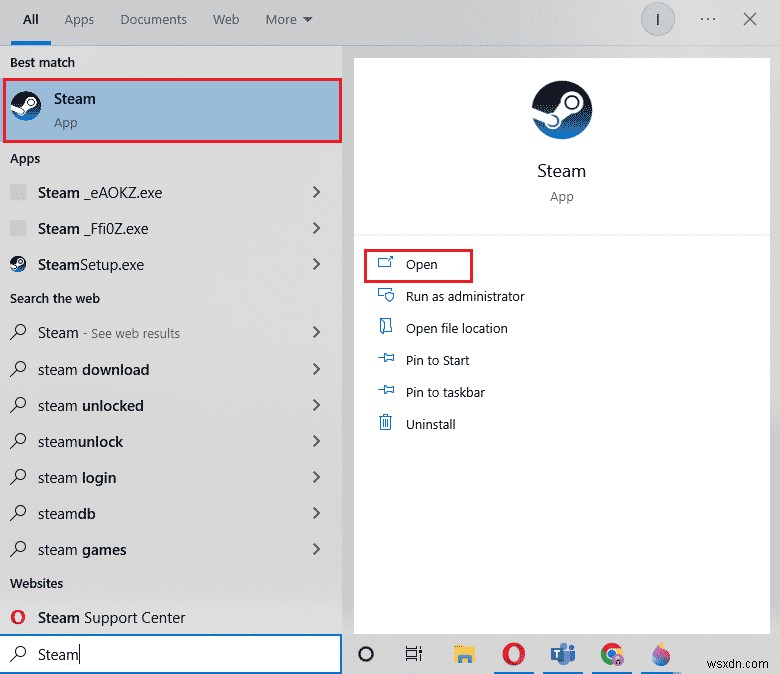Image resolution: width=780 pixels, height=674 pixels.
Task: Expand steam unlocked suggestion arrow
Action: coord(316,405)
